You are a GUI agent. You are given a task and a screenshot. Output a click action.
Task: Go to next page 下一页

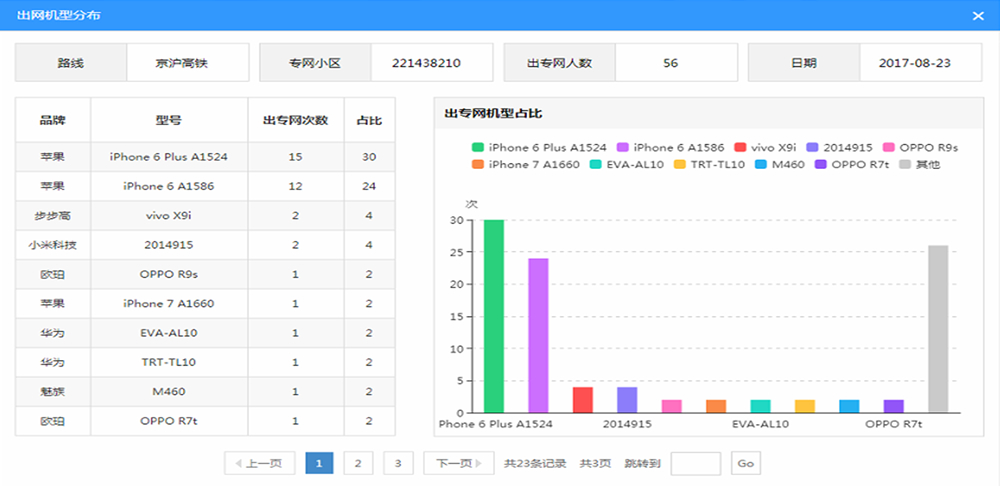(459, 463)
